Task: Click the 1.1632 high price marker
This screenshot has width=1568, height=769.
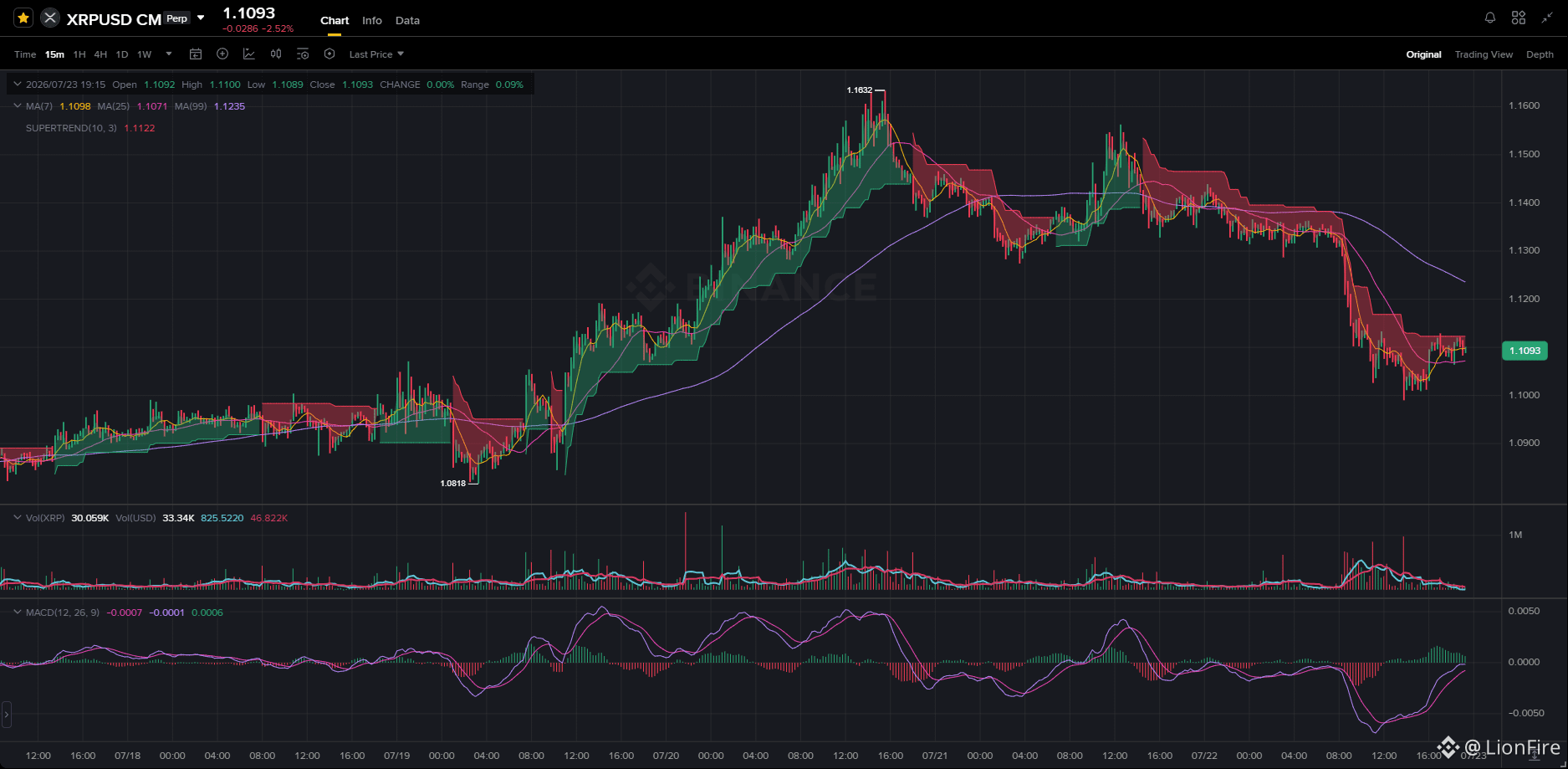Action: coord(859,90)
